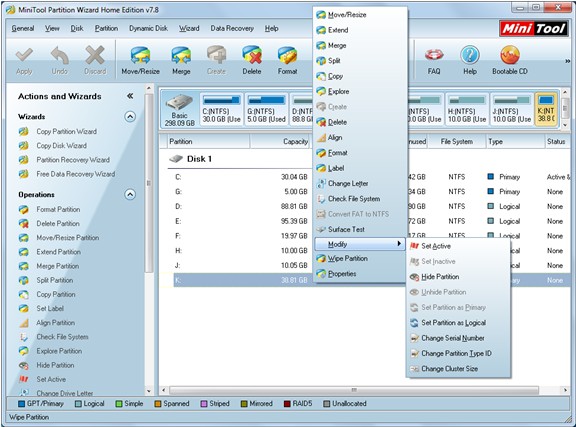
Task: Select Explore in the context menu
Action: 360,92
